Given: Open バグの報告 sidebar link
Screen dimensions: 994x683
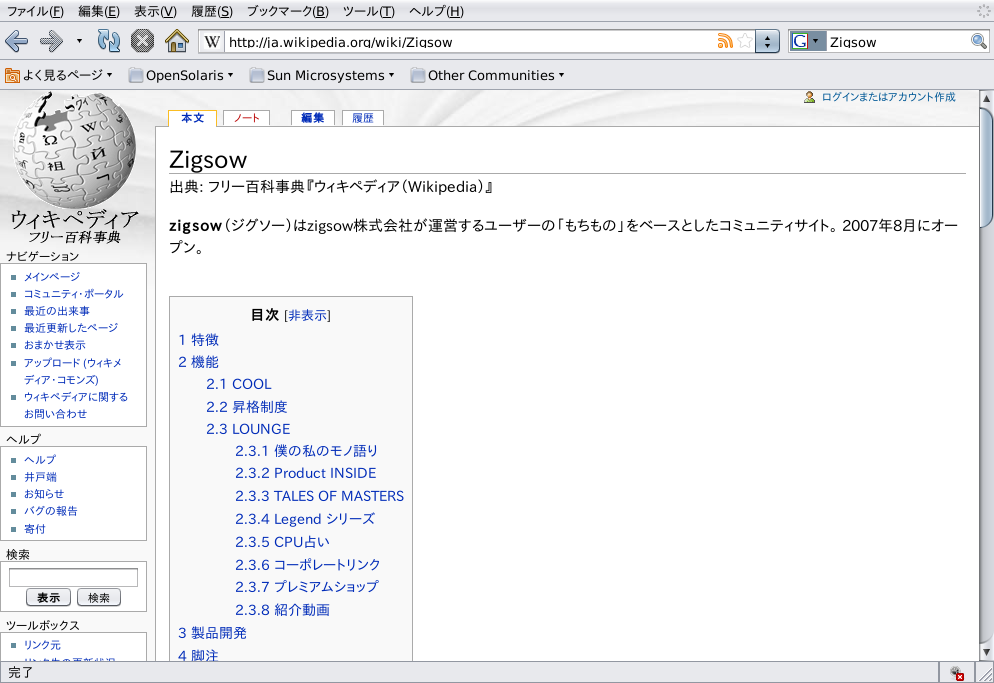Looking at the screenshot, I should click(x=51, y=511).
